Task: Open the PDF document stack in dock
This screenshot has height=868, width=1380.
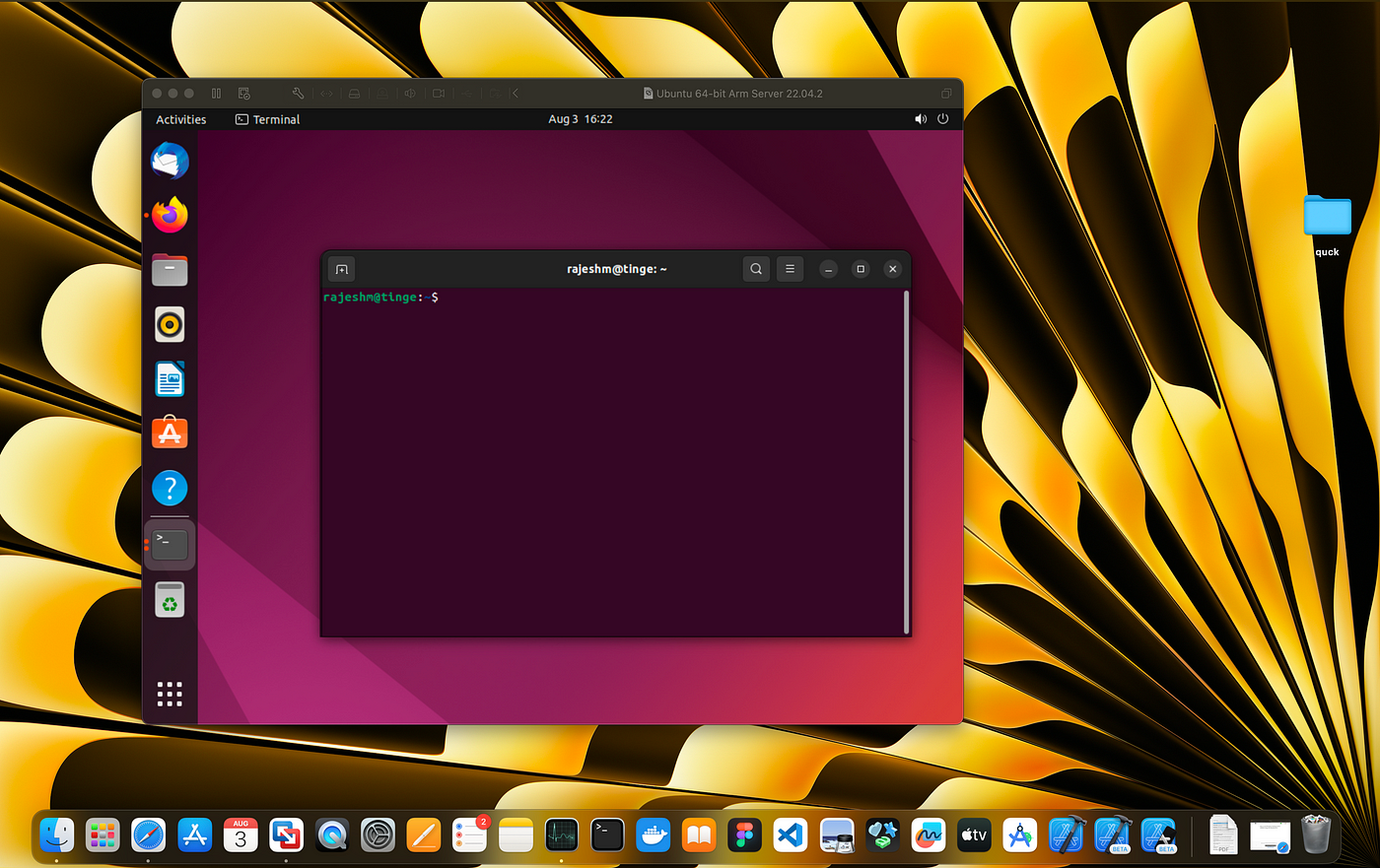Action: (x=1223, y=835)
